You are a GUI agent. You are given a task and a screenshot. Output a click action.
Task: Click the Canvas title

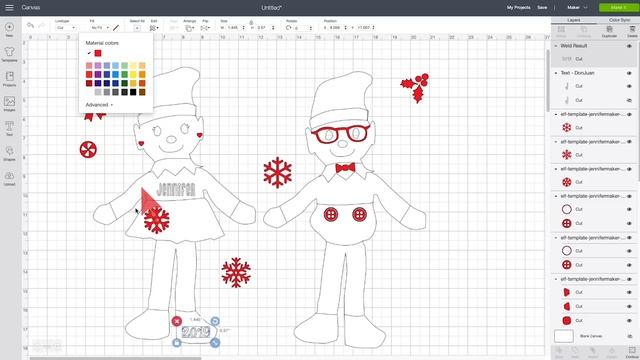pyautogui.click(x=31, y=7)
